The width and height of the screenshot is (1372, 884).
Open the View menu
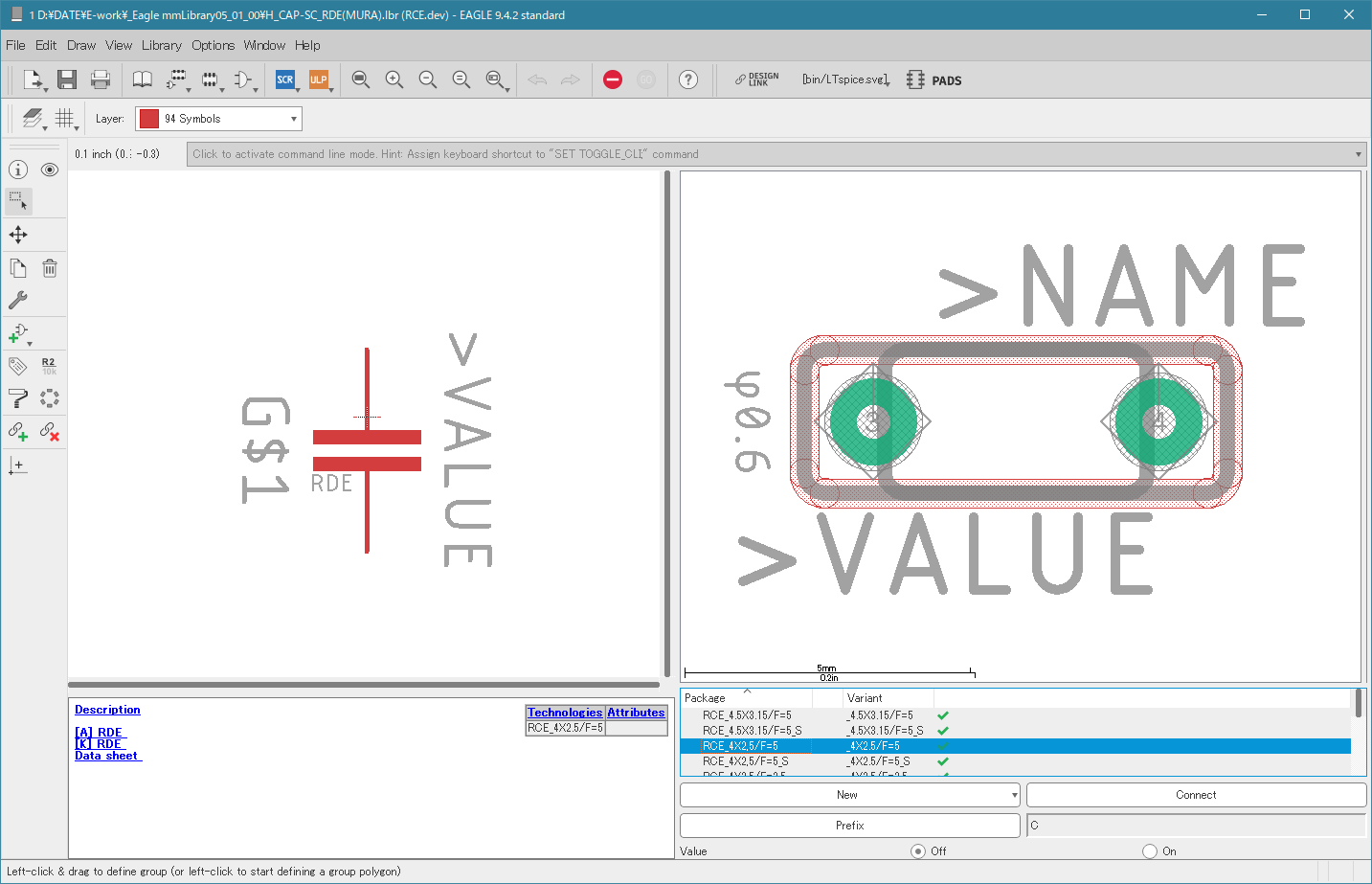[x=119, y=45]
